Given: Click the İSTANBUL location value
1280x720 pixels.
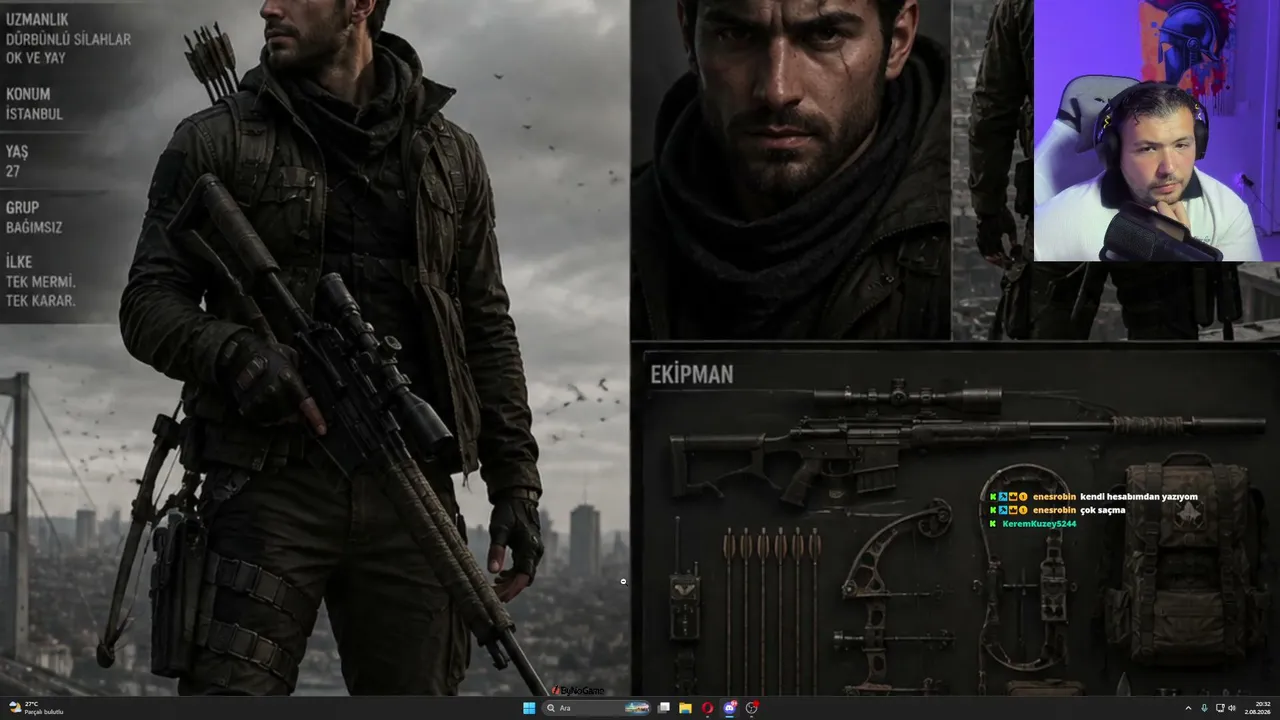Looking at the screenshot, I should (x=34, y=114).
